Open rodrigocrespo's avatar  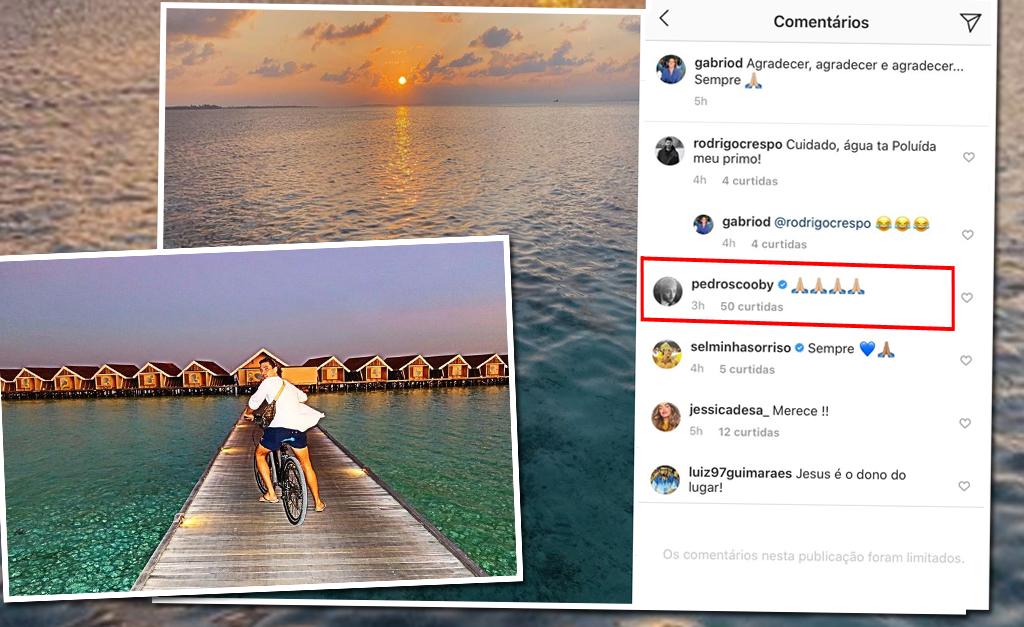pos(668,151)
